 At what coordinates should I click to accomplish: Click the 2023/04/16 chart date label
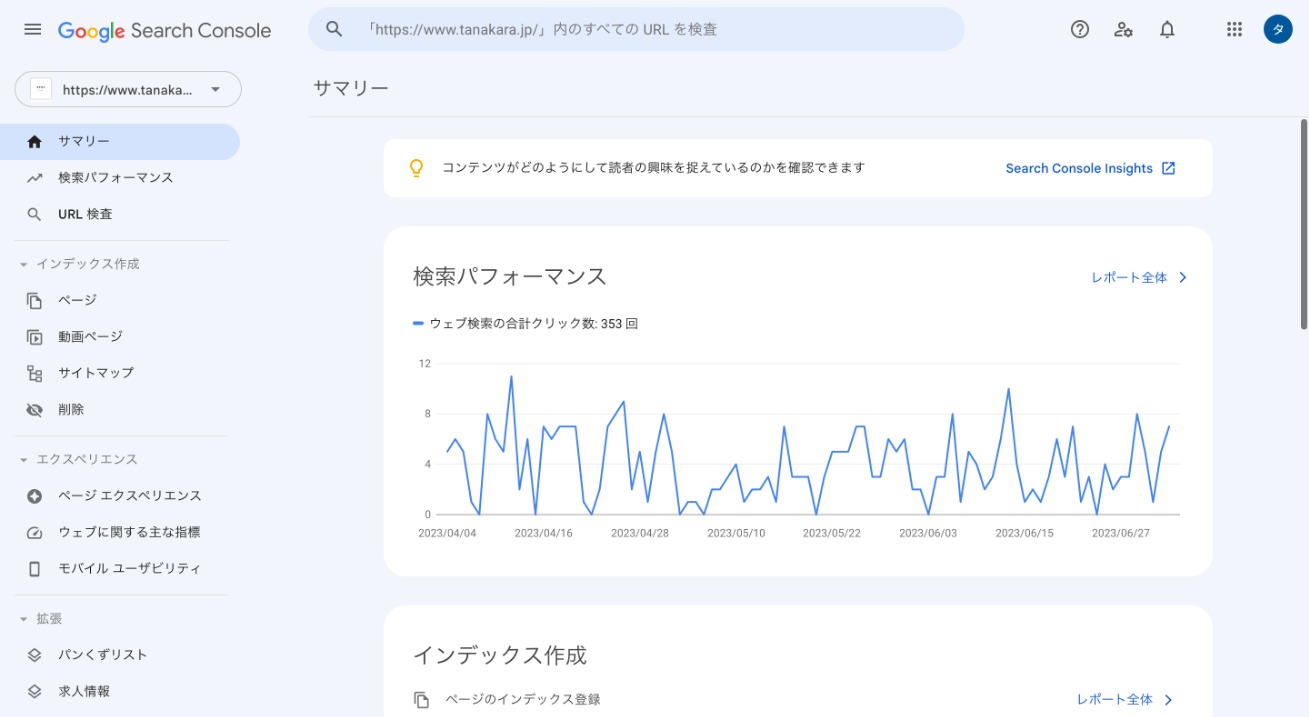[543, 533]
